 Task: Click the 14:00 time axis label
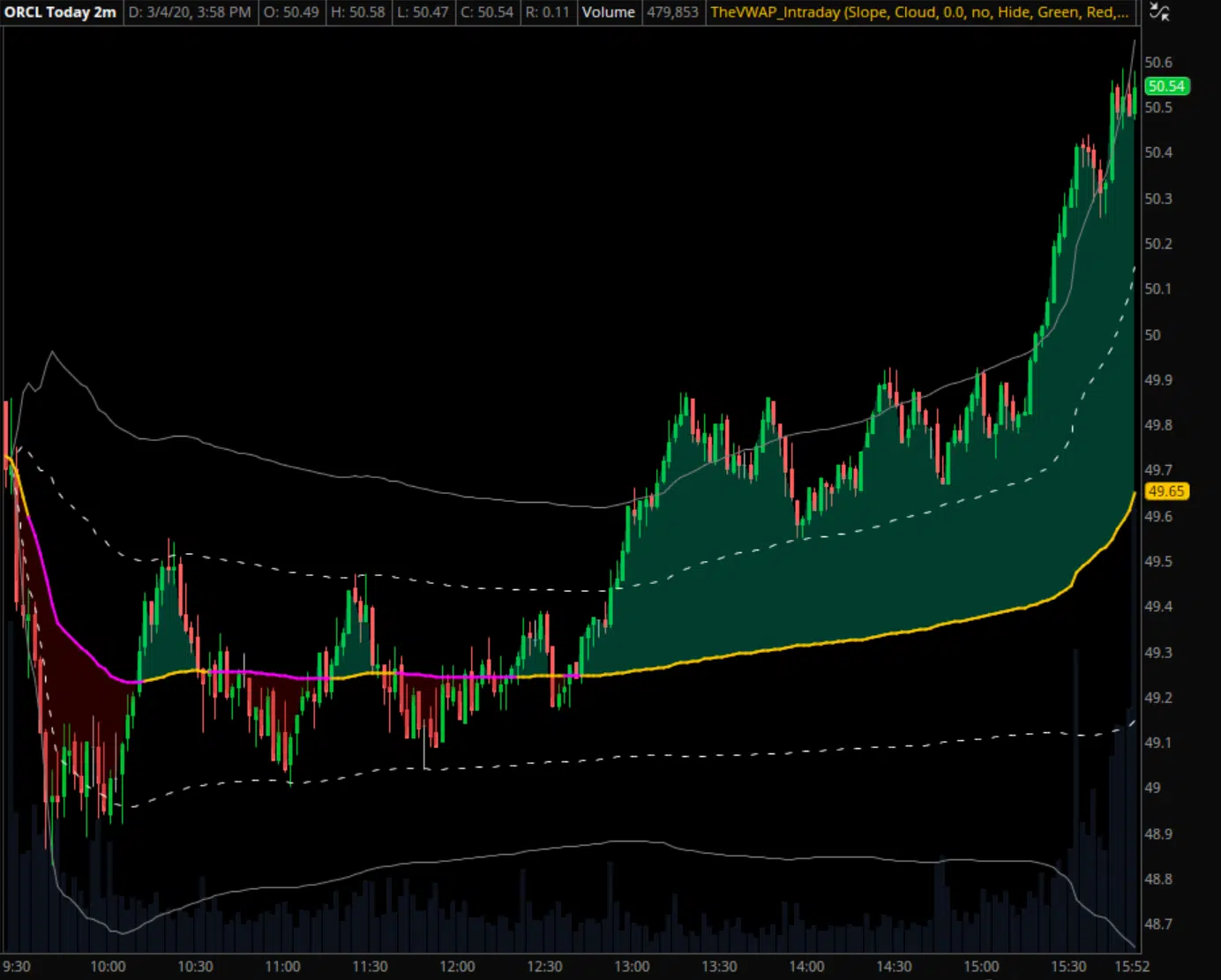pos(806,966)
